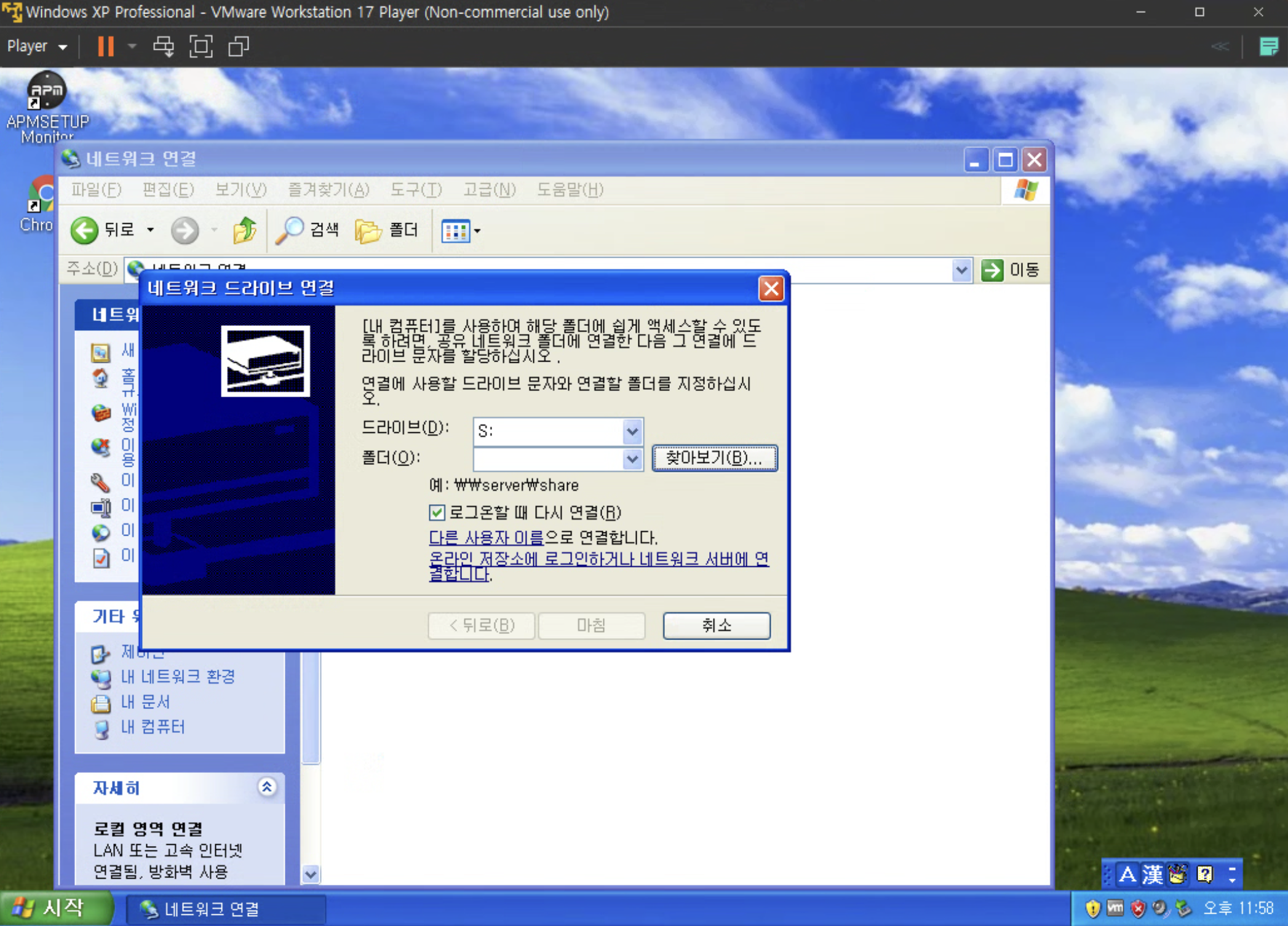The height and width of the screenshot is (926, 1288).
Task: Open the Views button dropdown arrow
Action: tap(478, 231)
